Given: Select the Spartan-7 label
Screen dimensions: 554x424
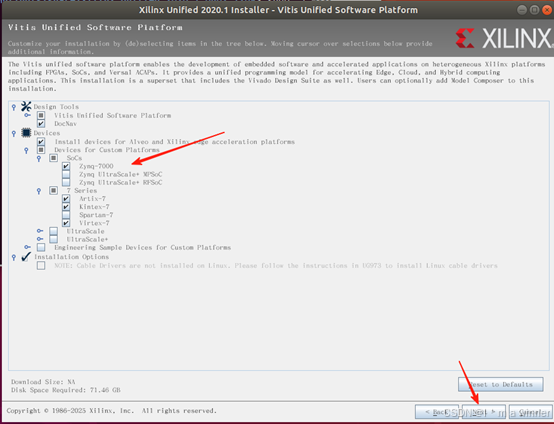Looking at the screenshot, I should point(96,215).
